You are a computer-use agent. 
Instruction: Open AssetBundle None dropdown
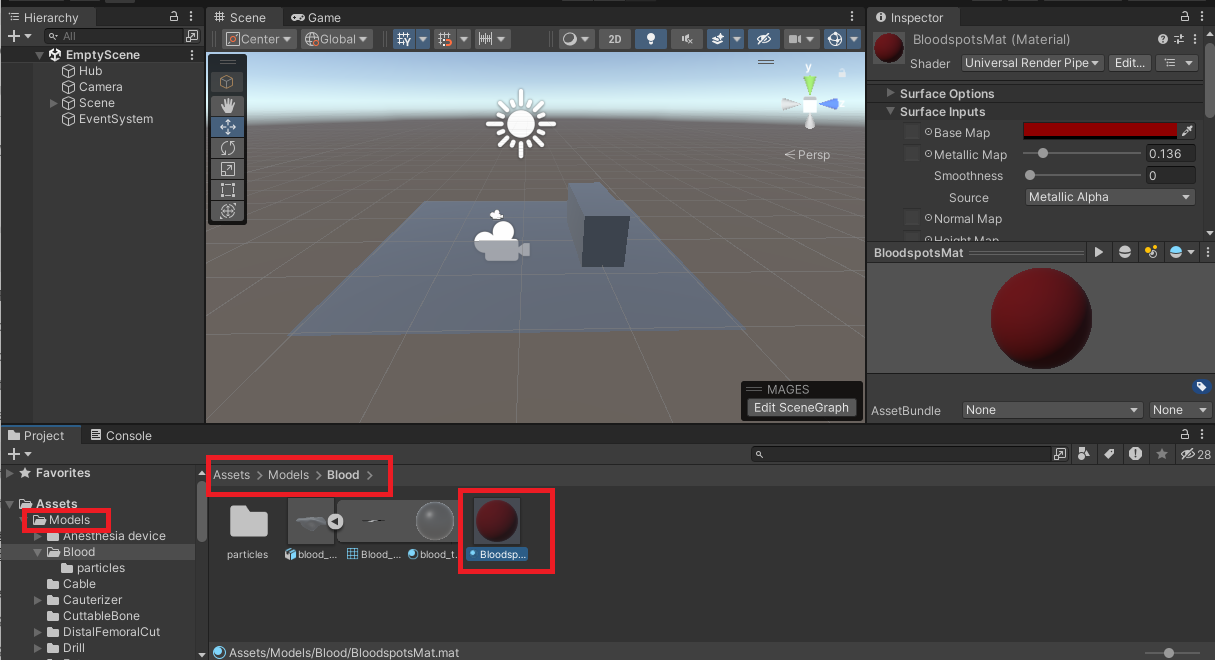(x=1052, y=410)
